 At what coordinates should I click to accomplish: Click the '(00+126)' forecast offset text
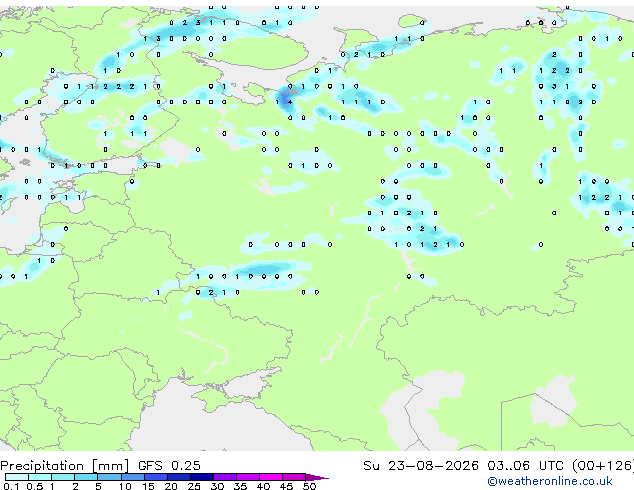[602, 466]
